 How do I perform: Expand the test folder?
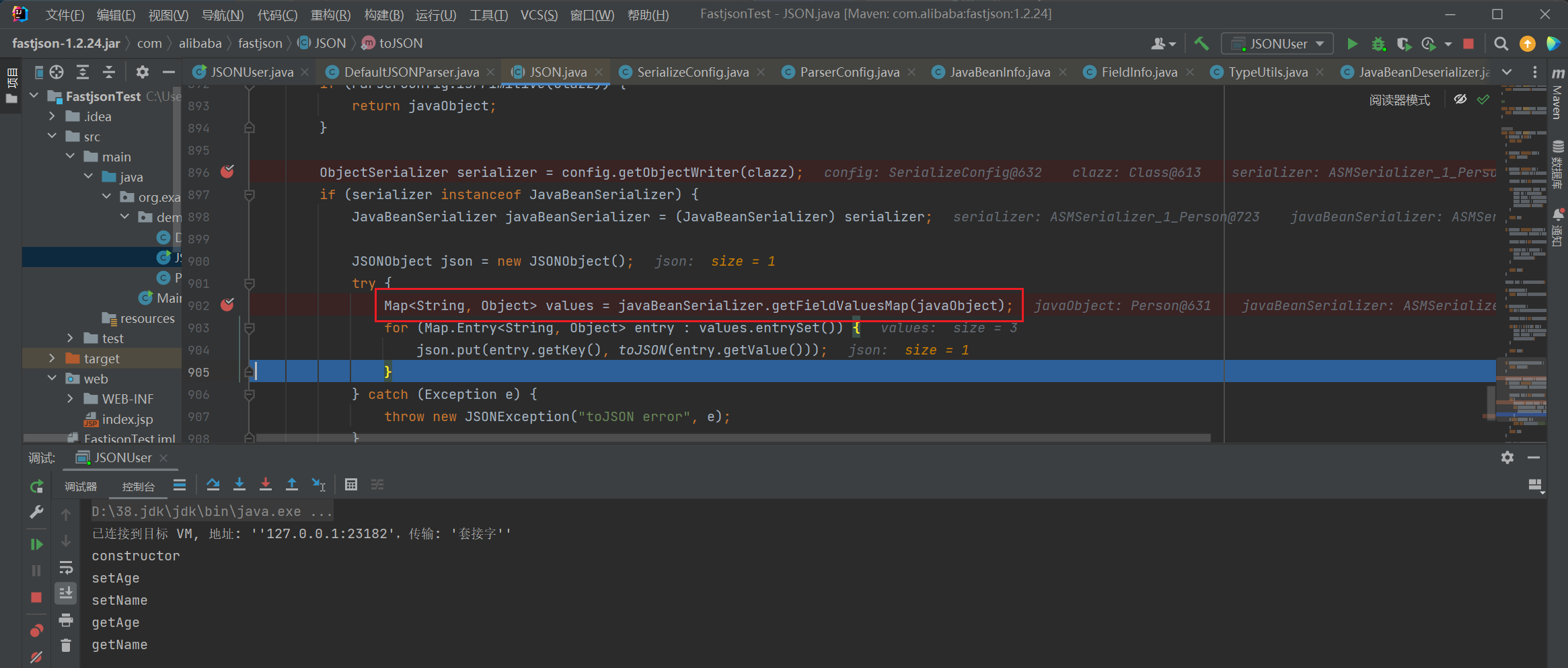point(71,338)
